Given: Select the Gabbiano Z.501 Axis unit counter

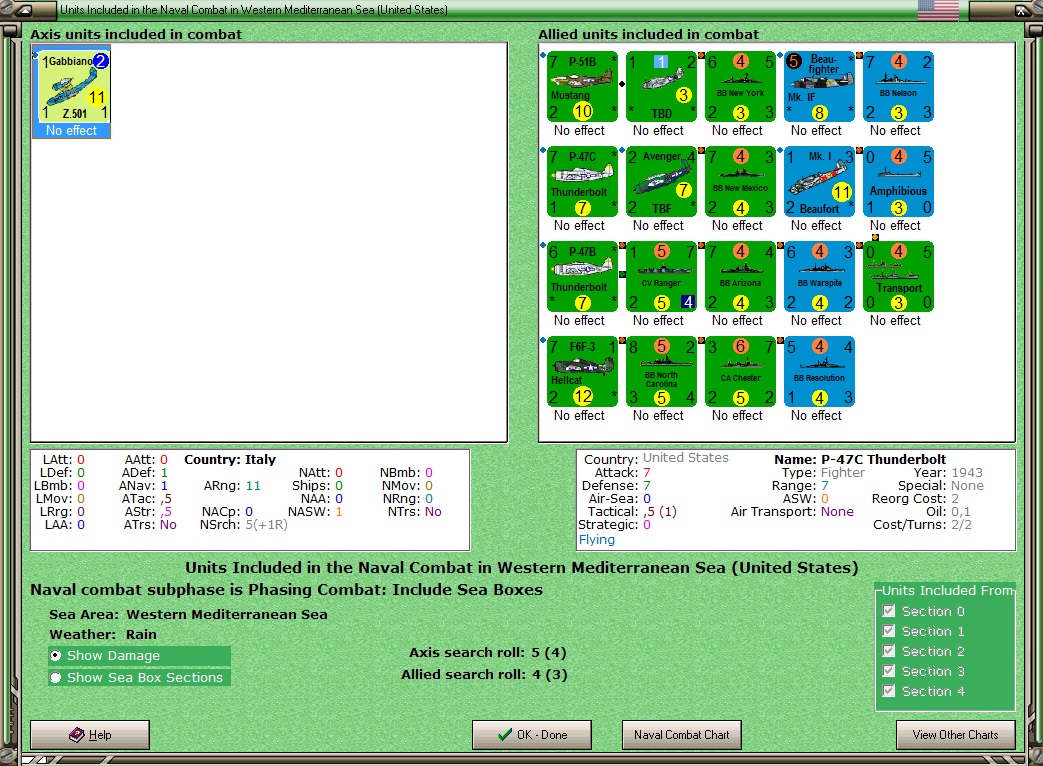Looking at the screenshot, I should tap(73, 86).
